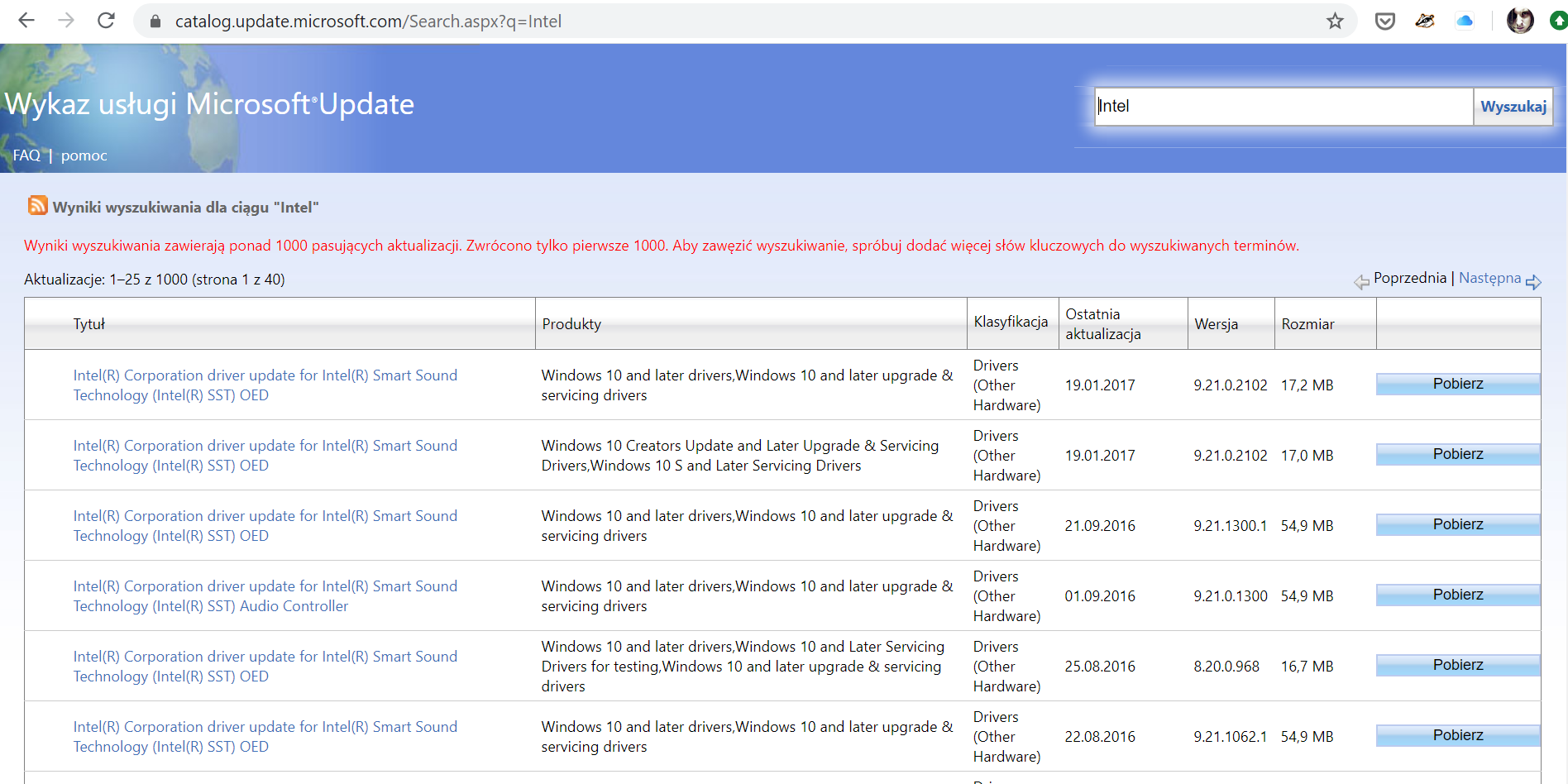The width and height of the screenshot is (1568, 784).
Task: Sort results by the Klasyfikacja column
Action: click(x=1011, y=322)
